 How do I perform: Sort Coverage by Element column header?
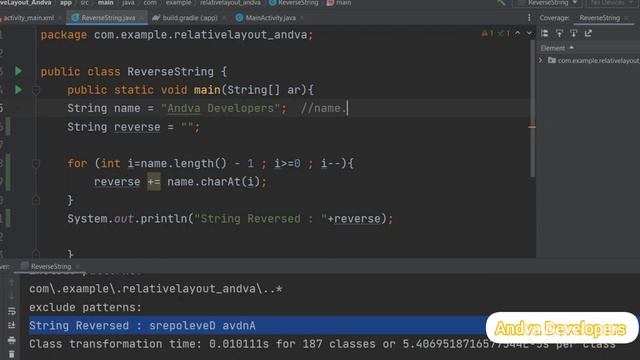557,48
